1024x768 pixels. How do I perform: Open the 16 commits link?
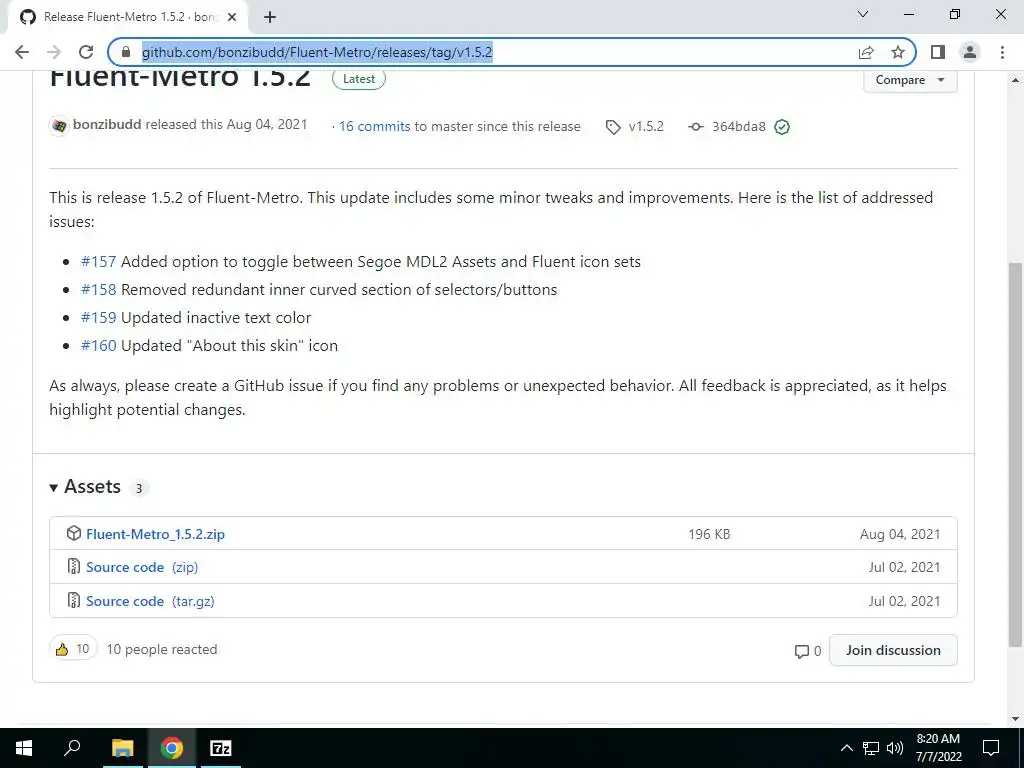click(x=374, y=127)
